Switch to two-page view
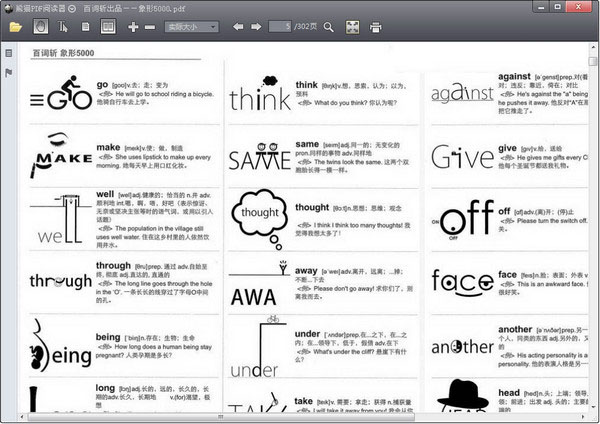The width and height of the screenshot is (600, 424). (x=108, y=27)
